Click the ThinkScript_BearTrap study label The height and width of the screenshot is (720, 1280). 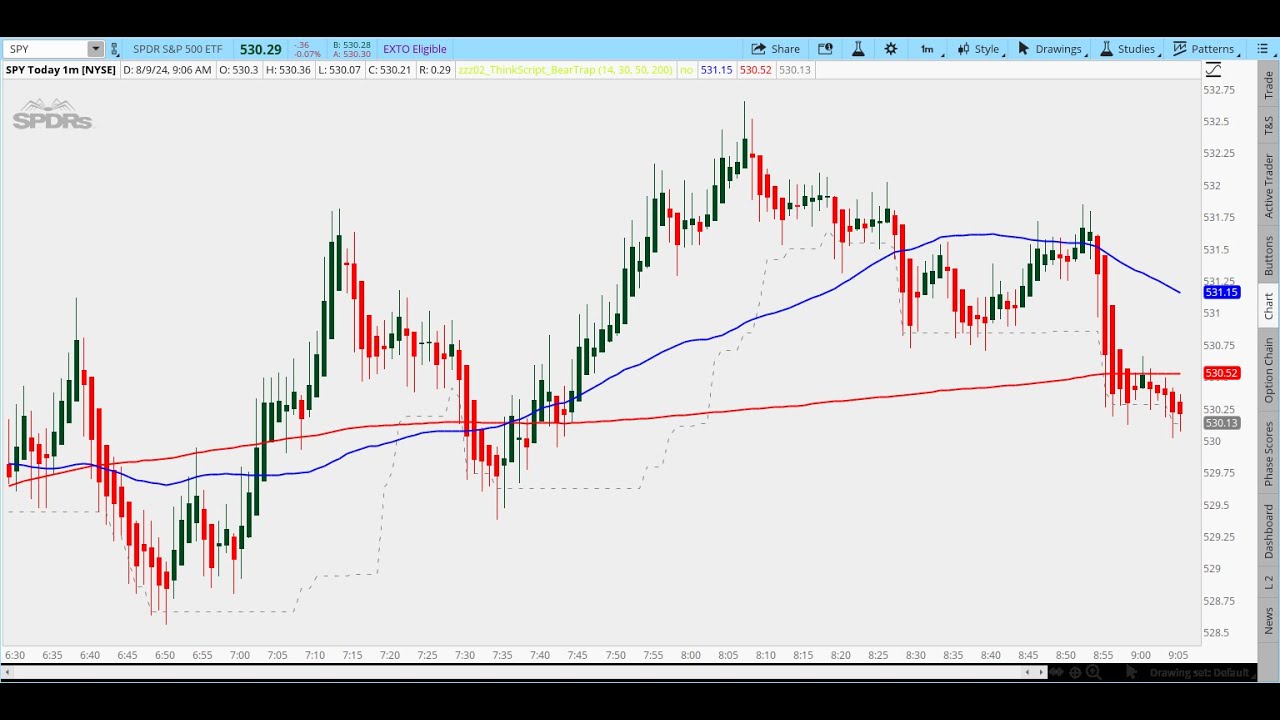[x=565, y=70]
